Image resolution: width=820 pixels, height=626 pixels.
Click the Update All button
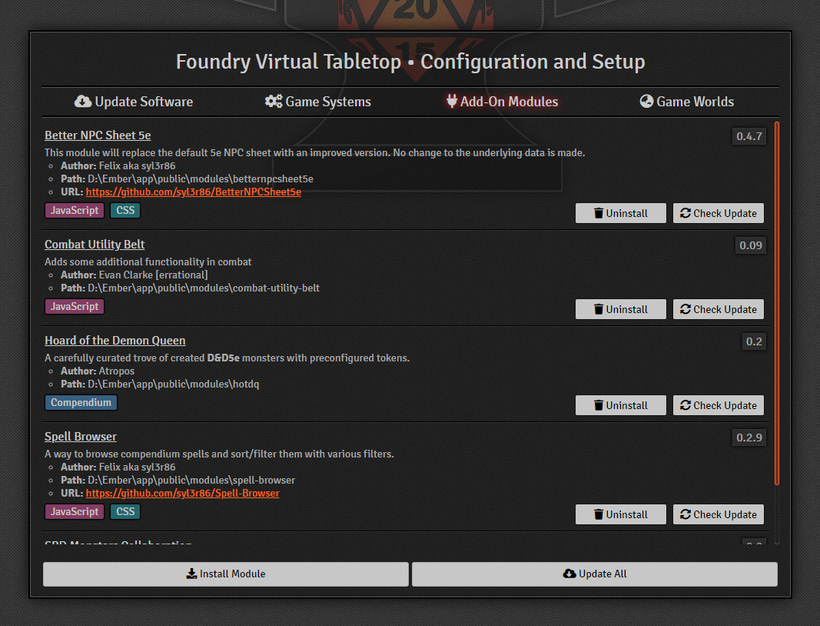click(x=595, y=574)
